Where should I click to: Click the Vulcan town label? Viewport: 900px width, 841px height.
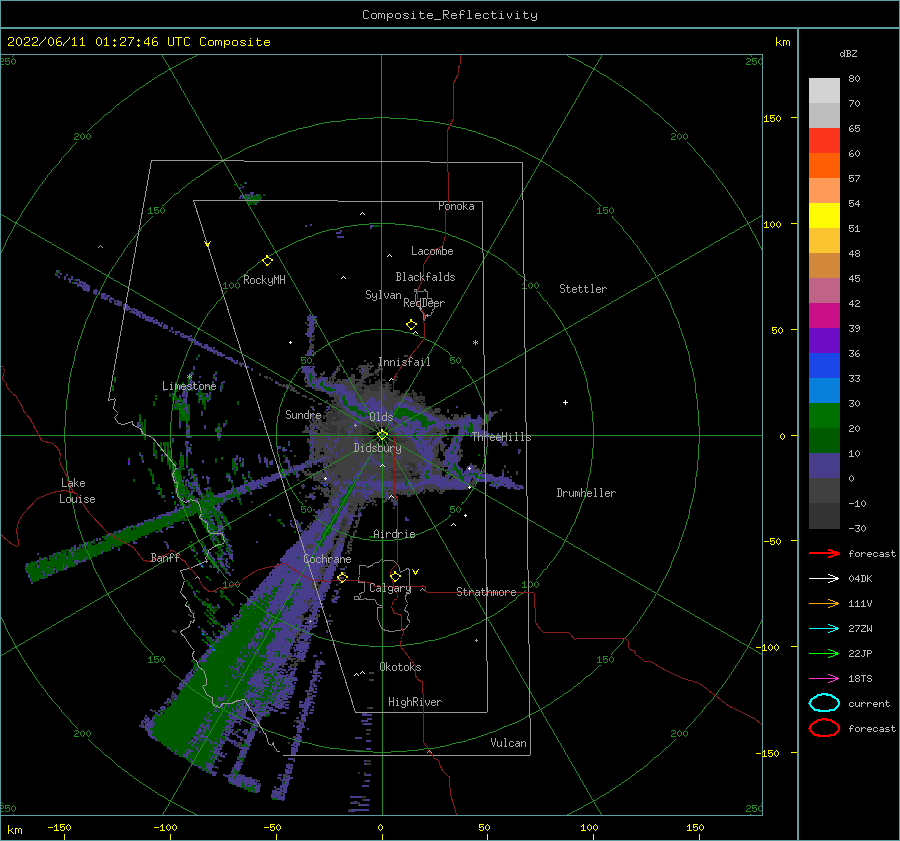(508, 743)
